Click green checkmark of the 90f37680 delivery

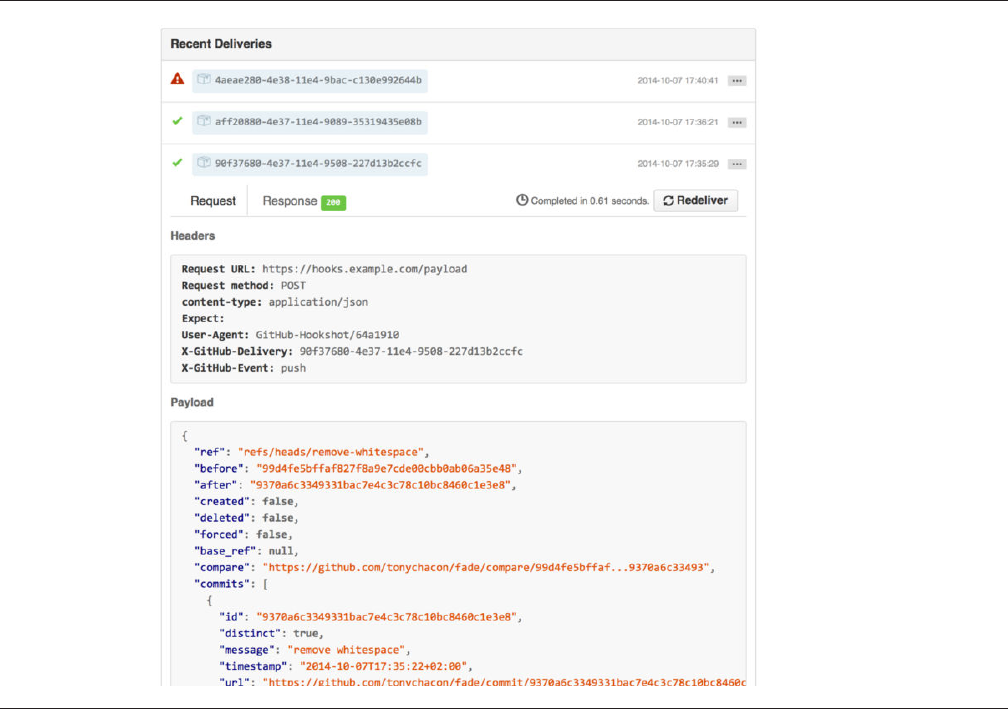(x=177, y=162)
